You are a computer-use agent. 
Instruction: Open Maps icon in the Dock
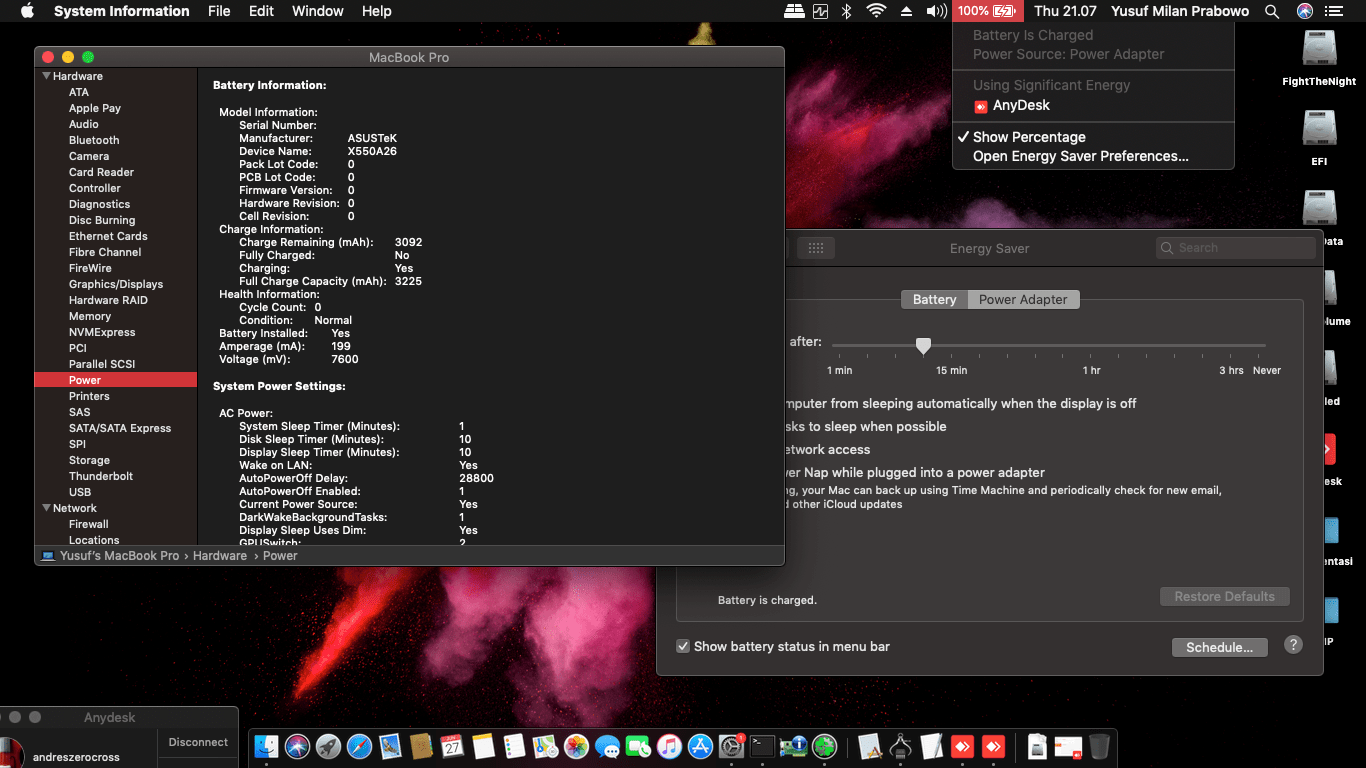tap(545, 746)
